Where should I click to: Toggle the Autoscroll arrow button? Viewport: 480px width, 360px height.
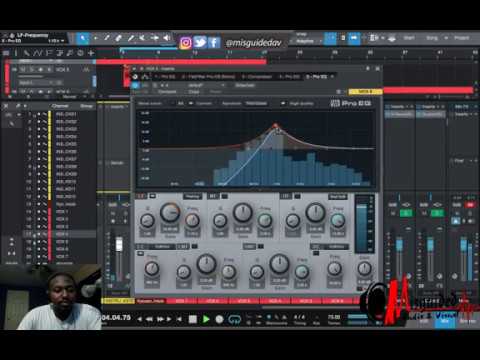(354, 38)
